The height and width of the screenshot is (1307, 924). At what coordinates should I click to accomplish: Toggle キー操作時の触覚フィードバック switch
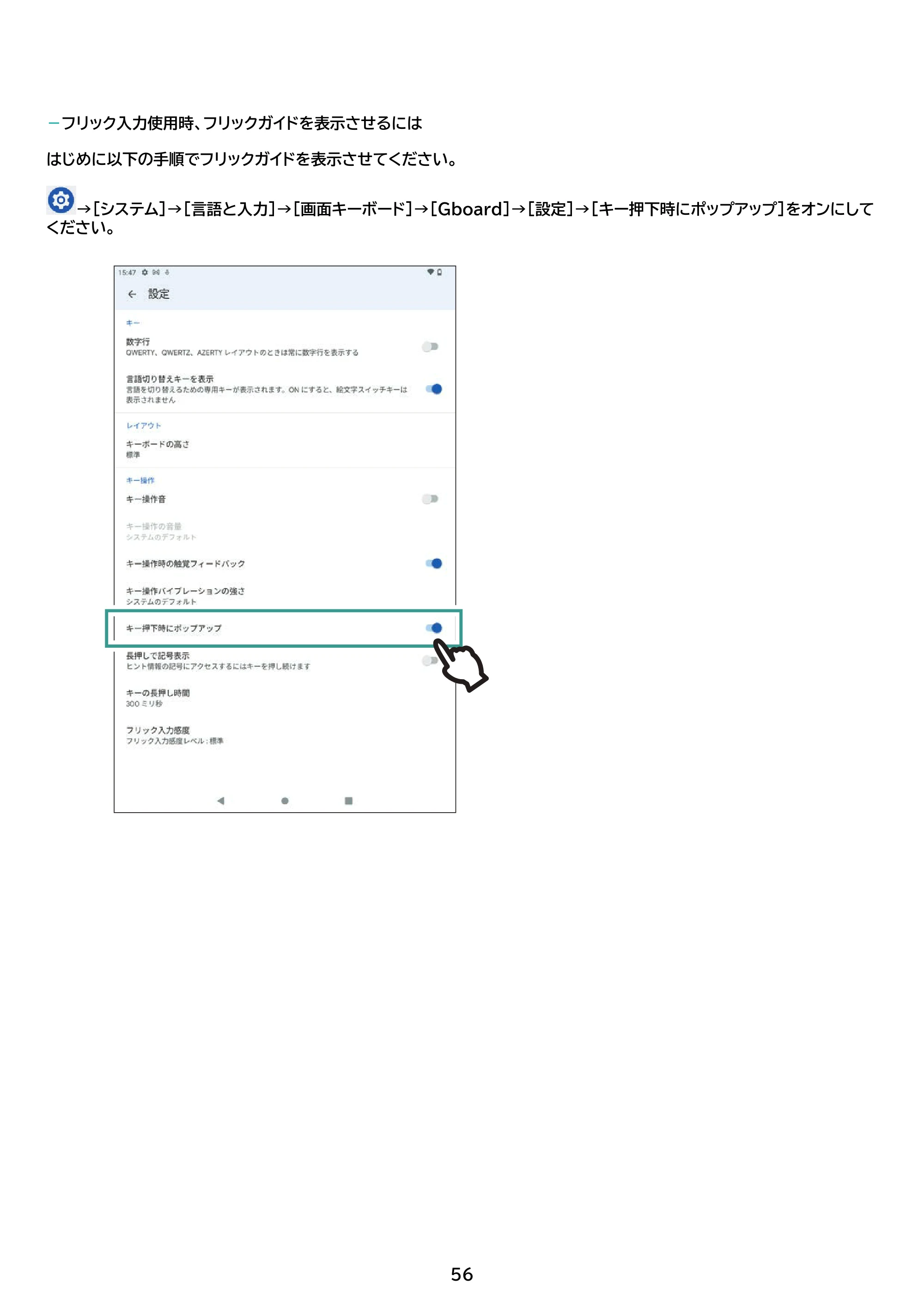coord(434,564)
